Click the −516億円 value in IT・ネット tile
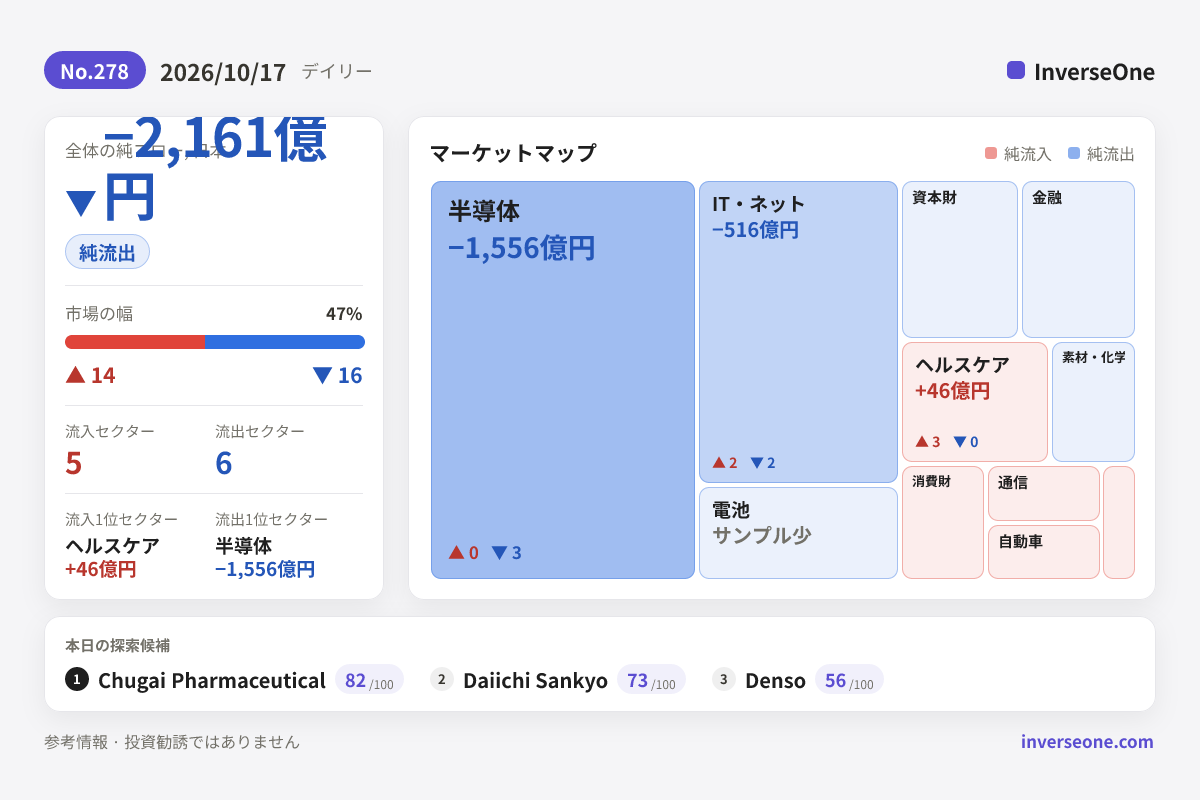Screen dimensions: 1200x800 [x=755, y=230]
